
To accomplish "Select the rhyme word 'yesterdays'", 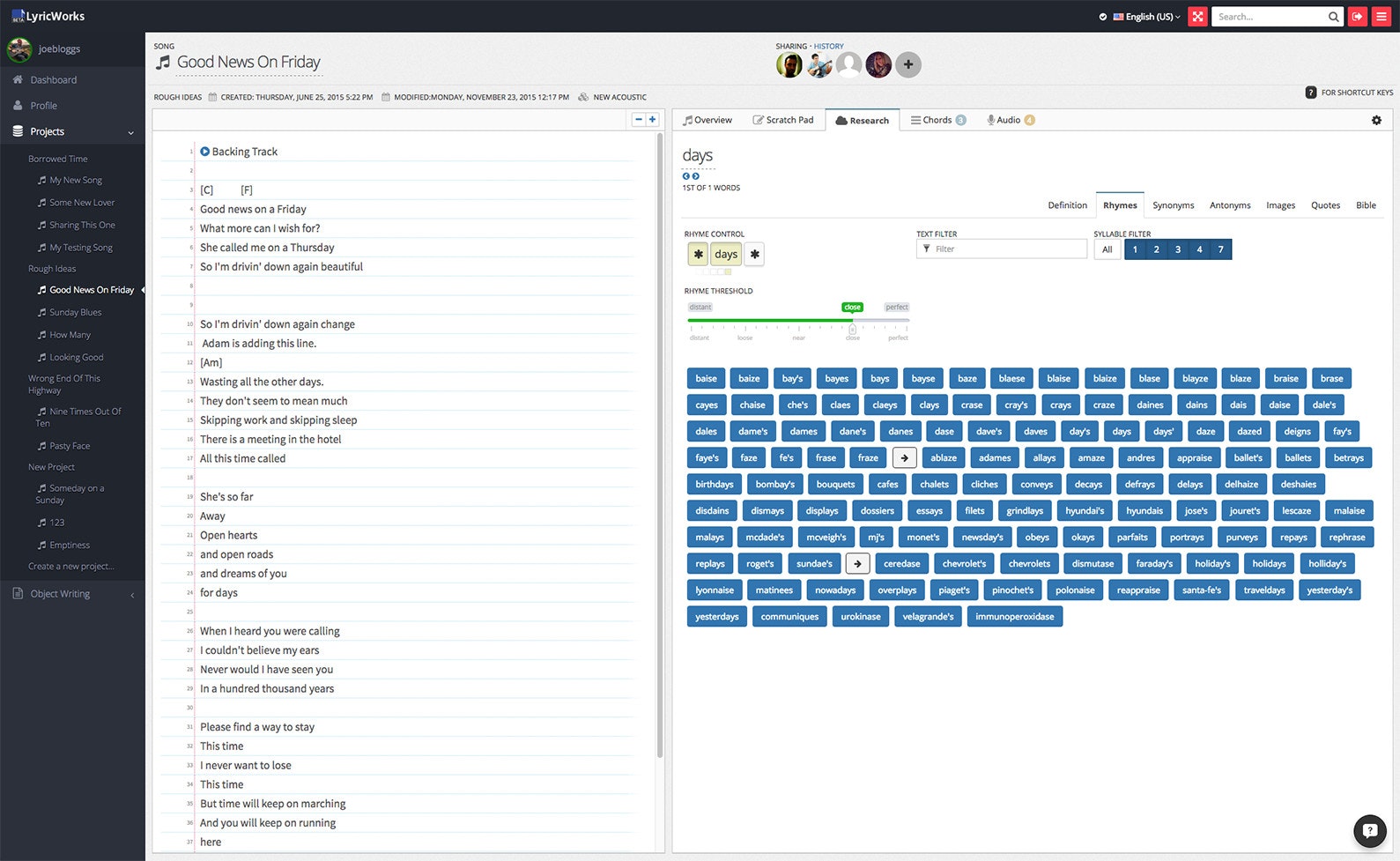I will pos(716,616).
